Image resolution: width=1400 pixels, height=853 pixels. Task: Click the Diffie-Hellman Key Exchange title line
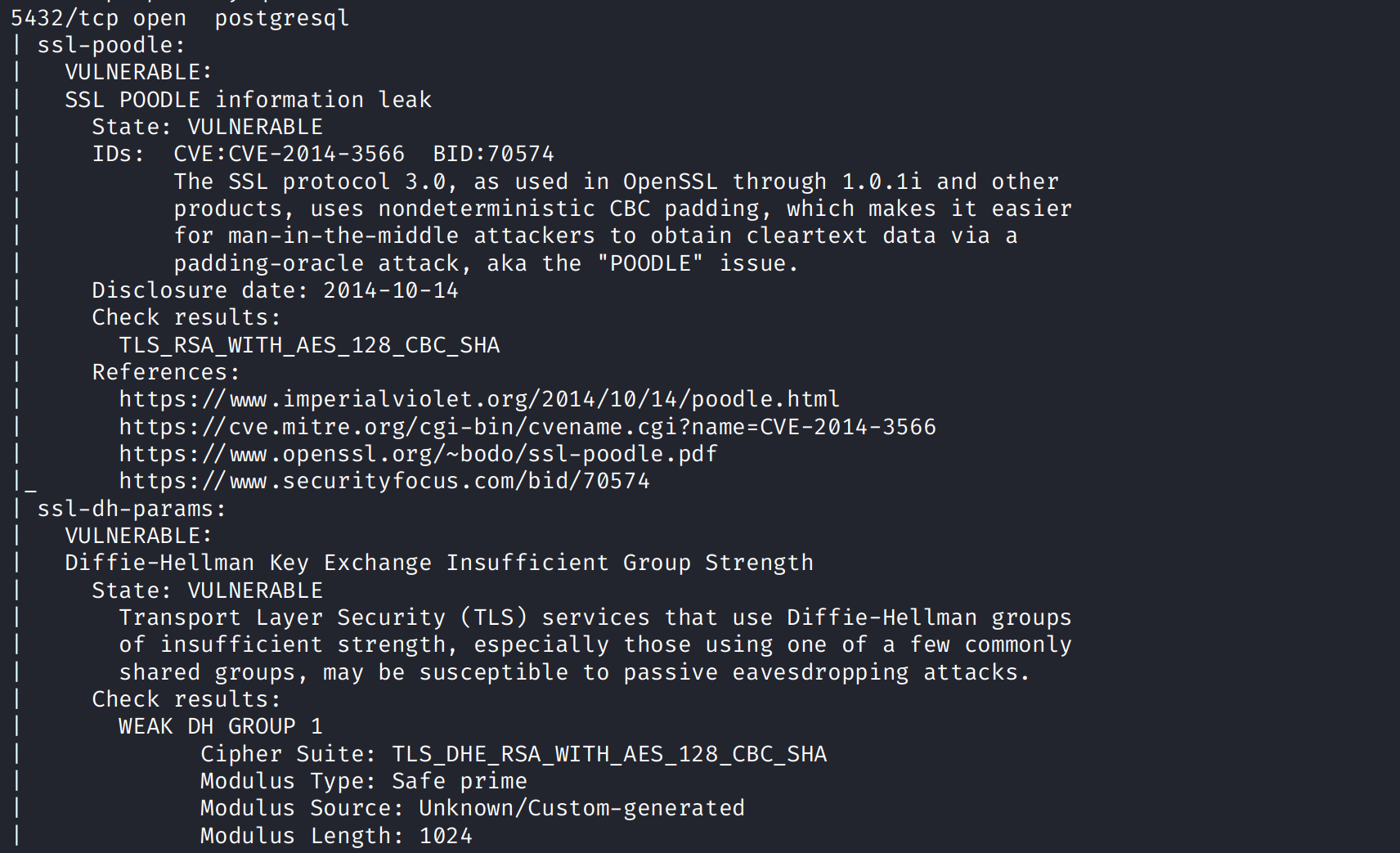[x=438, y=563]
